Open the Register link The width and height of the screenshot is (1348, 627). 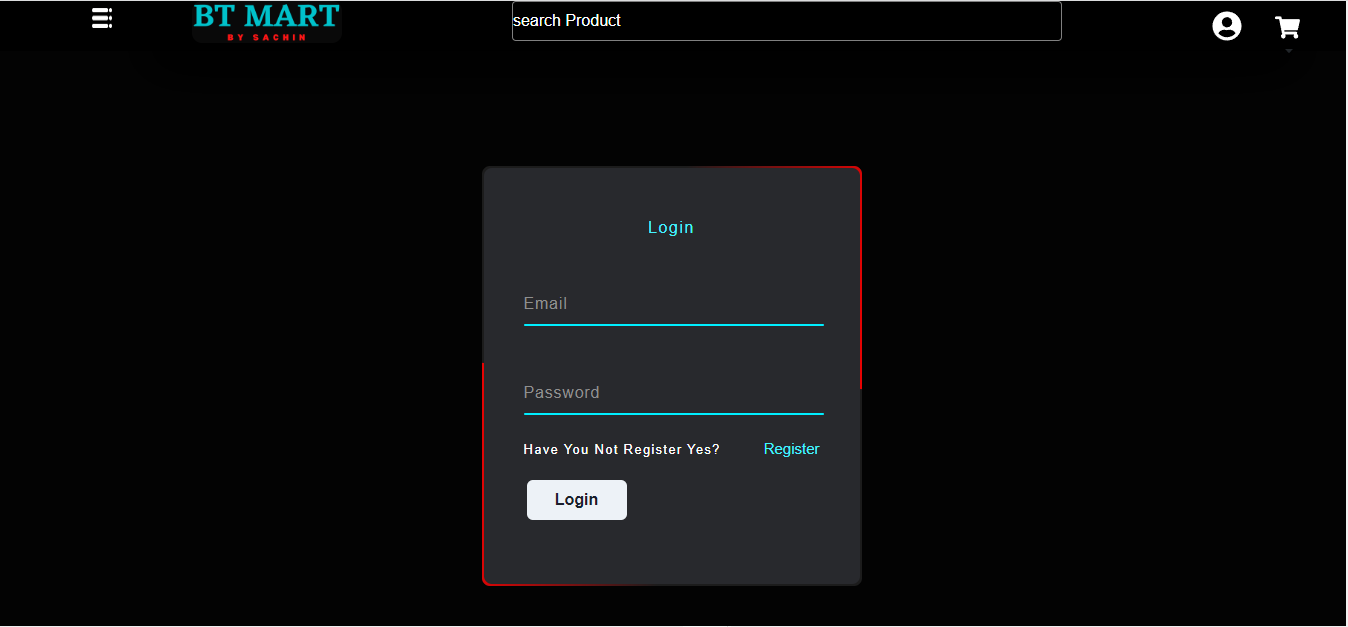click(791, 448)
